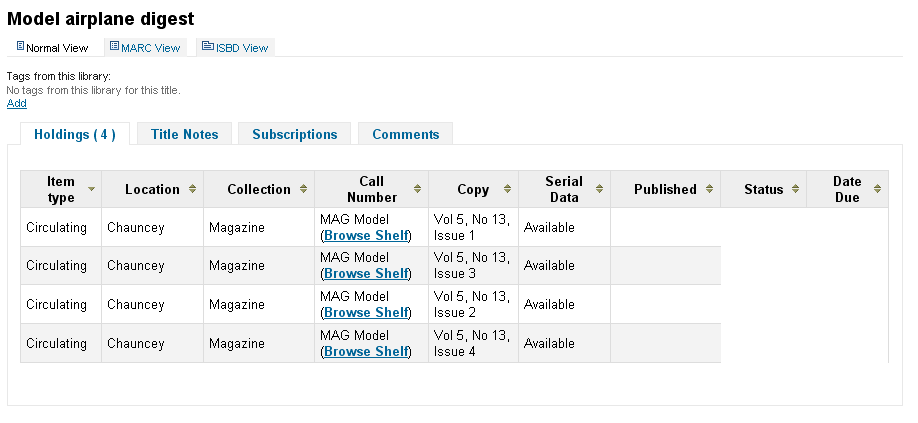The height and width of the screenshot is (423, 918).
Task: Click the Collection column sort arrows
Action: click(x=304, y=189)
